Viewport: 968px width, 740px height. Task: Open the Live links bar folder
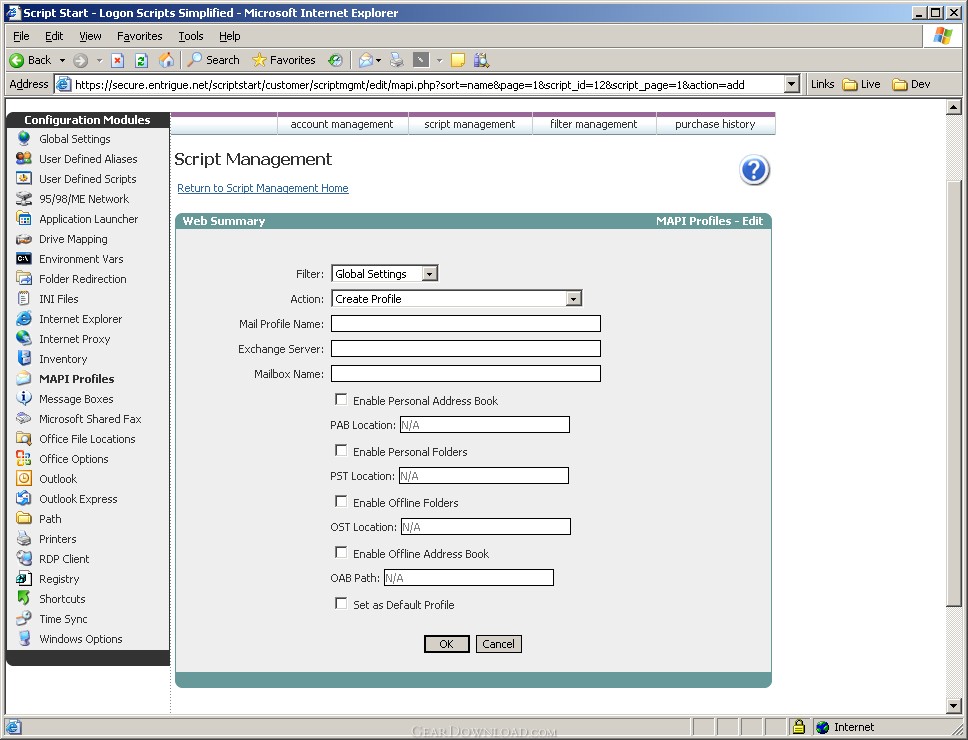point(862,84)
